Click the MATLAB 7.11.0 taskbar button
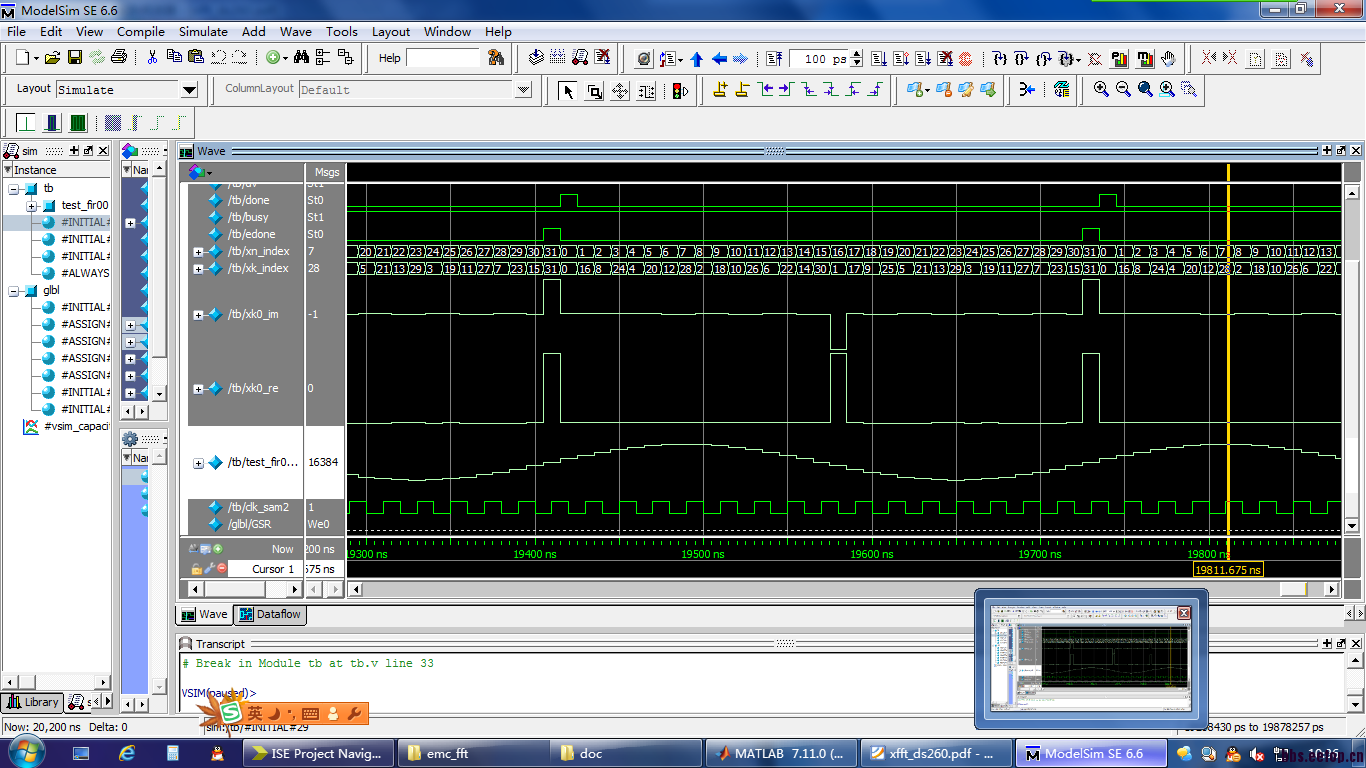The width and height of the screenshot is (1366, 768). 780,753
